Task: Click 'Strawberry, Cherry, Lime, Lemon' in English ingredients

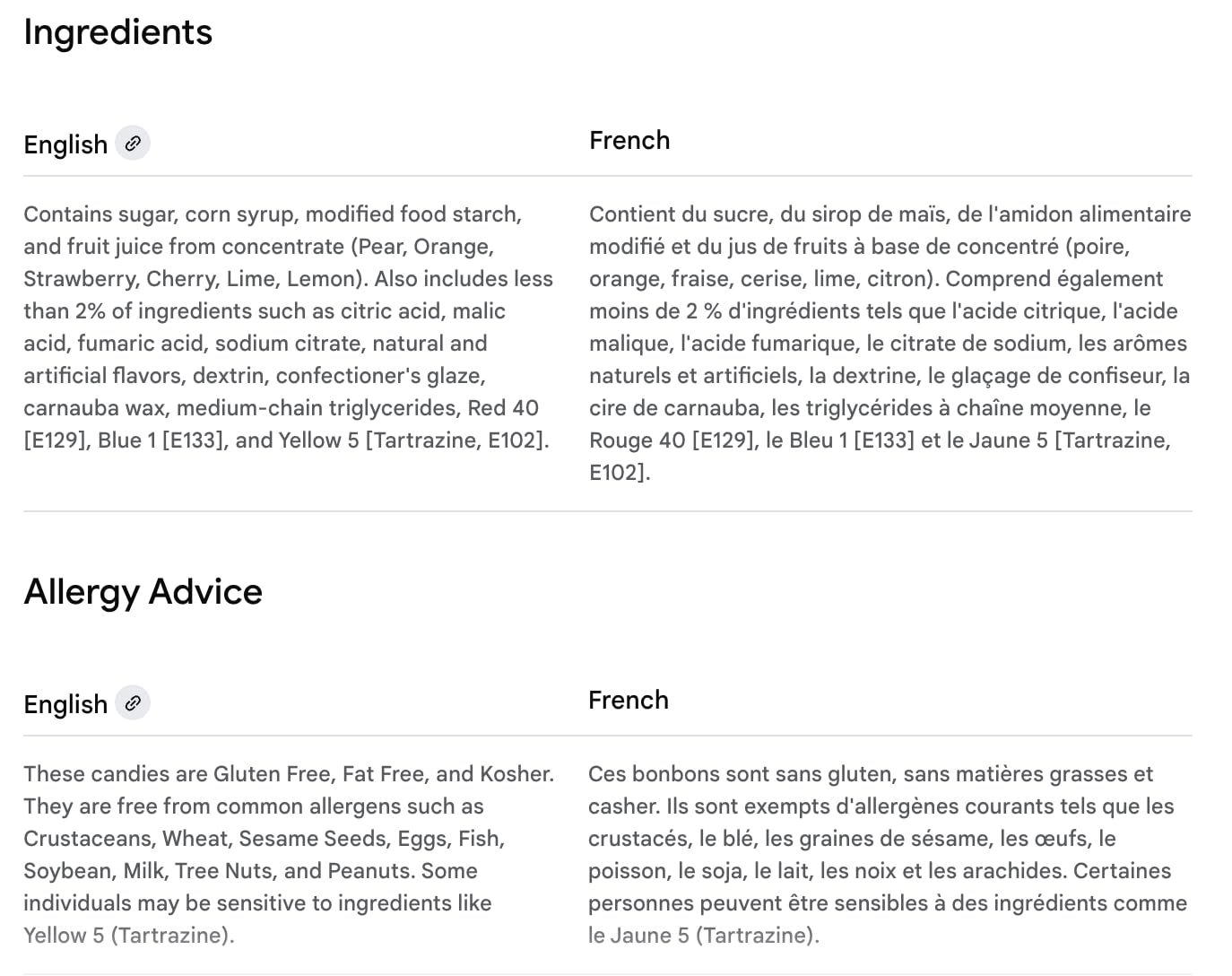Action: [x=192, y=279]
